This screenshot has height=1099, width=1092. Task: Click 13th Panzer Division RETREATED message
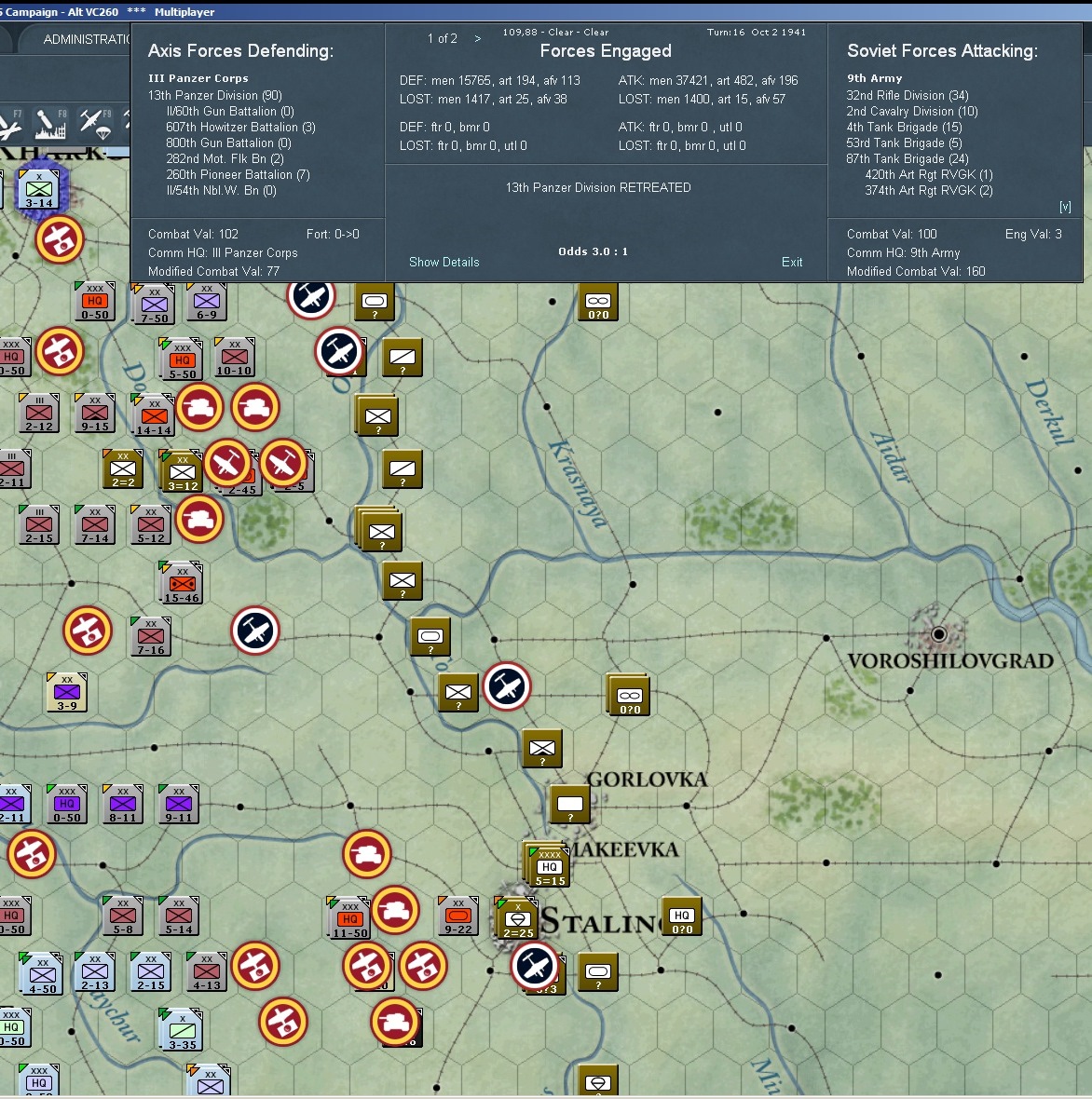pos(597,188)
